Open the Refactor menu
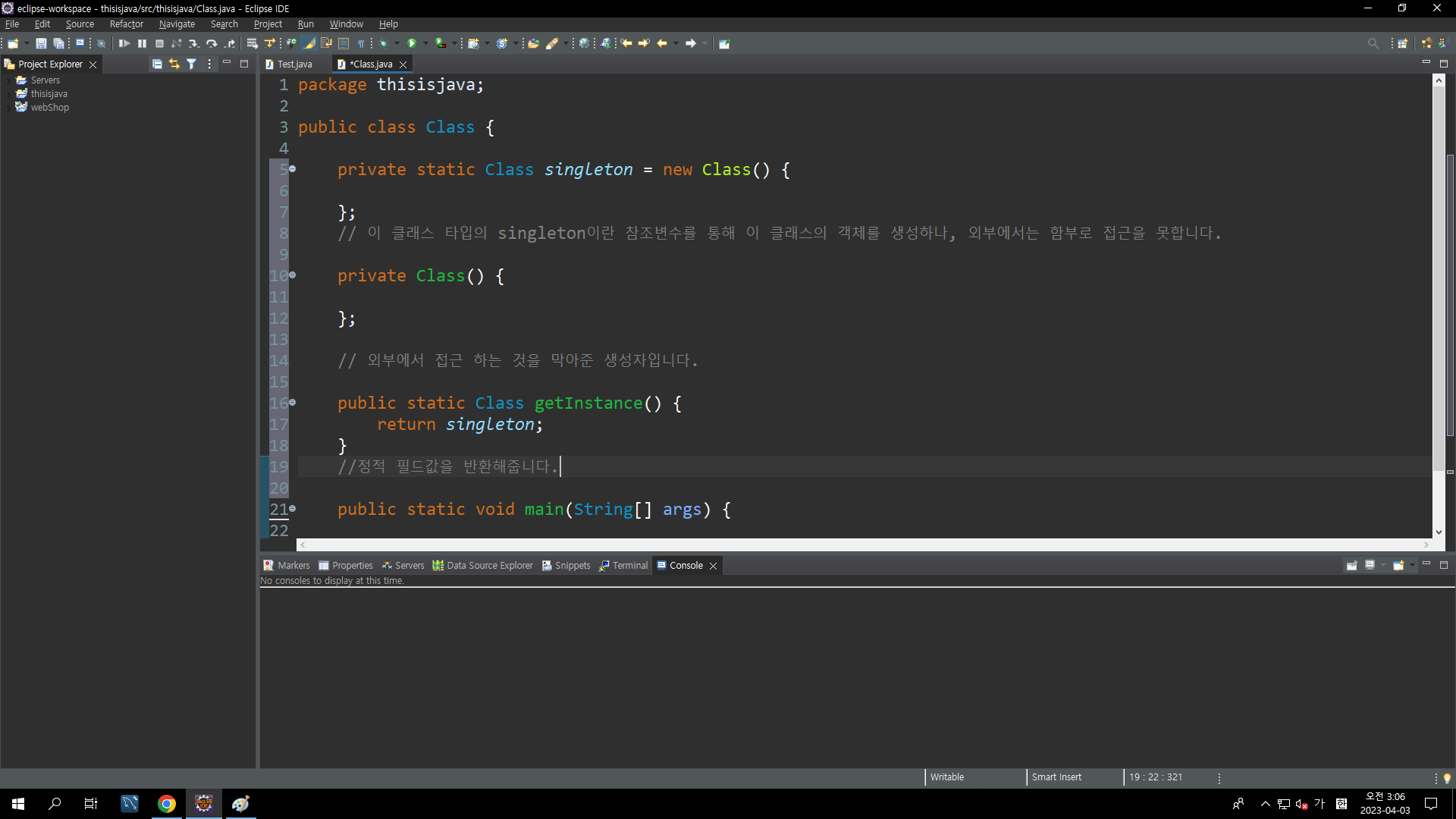This screenshot has height=819, width=1456. pyautogui.click(x=126, y=24)
